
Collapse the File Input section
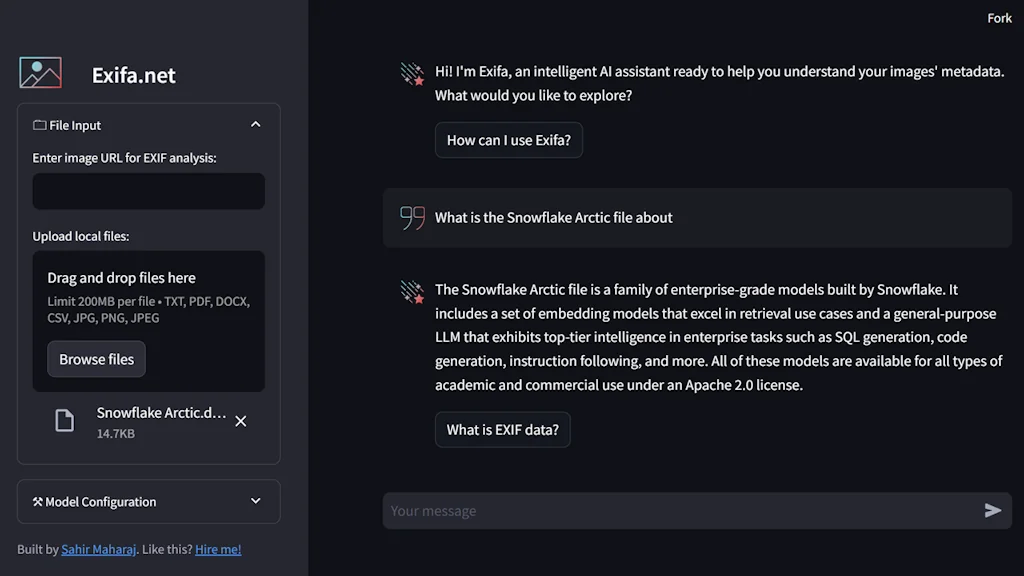point(256,124)
